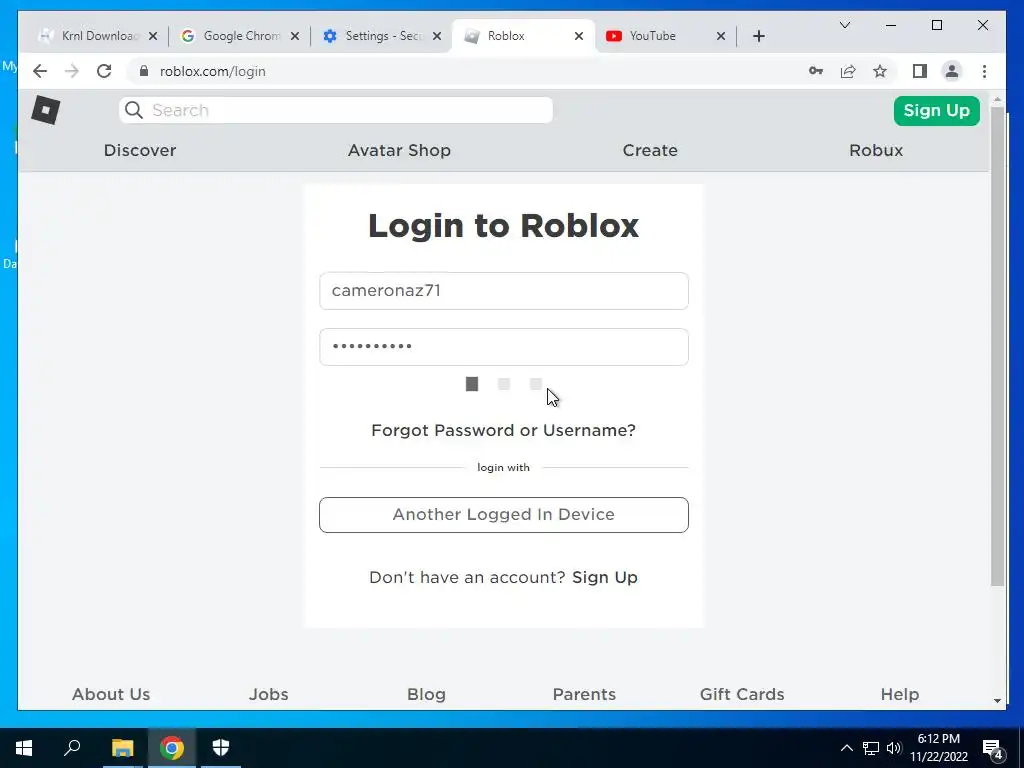
Task: Open the Blog footer link
Action: pos(426,694)
